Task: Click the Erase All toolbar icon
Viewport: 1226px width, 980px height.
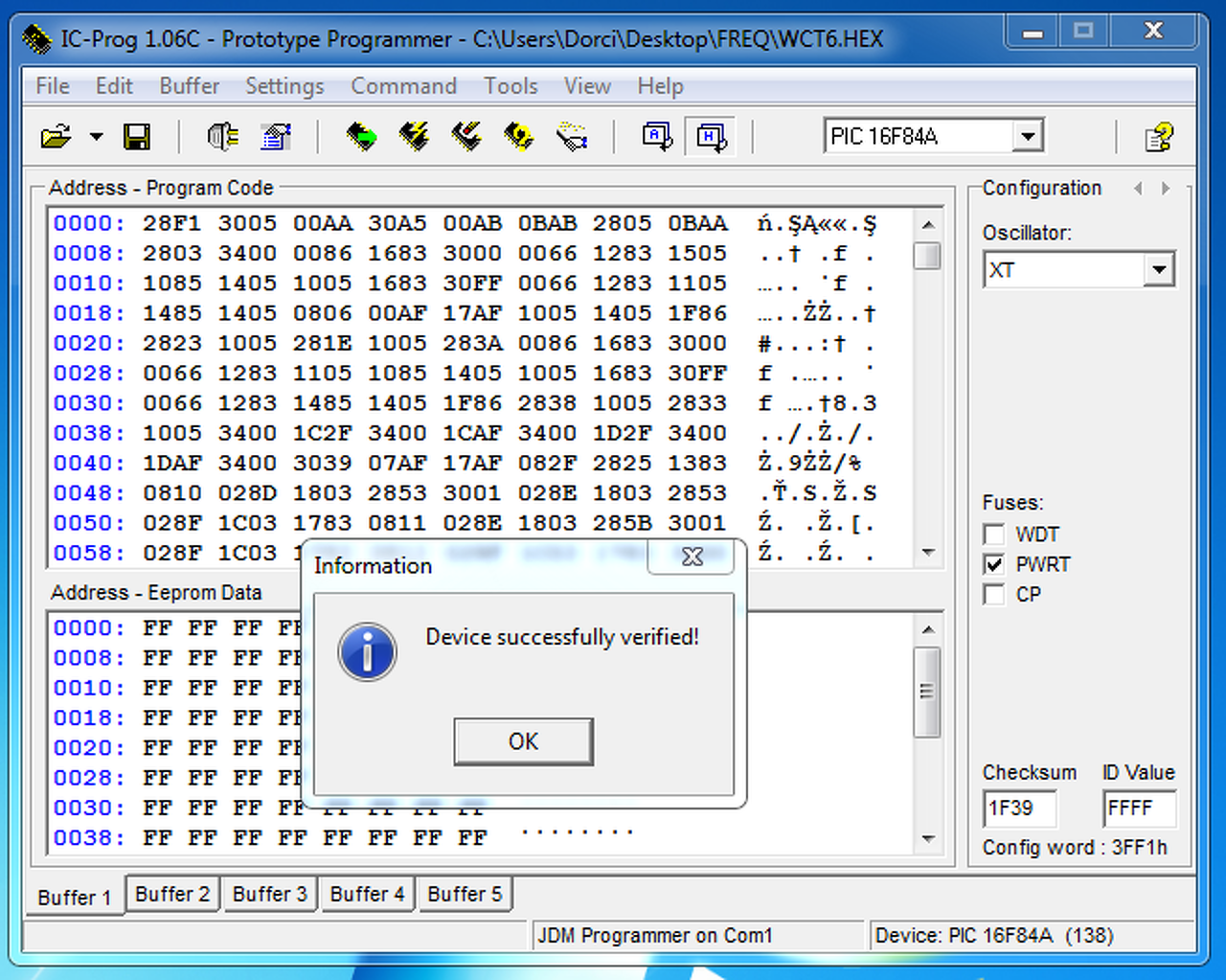Action: click(x=518, y=137)
